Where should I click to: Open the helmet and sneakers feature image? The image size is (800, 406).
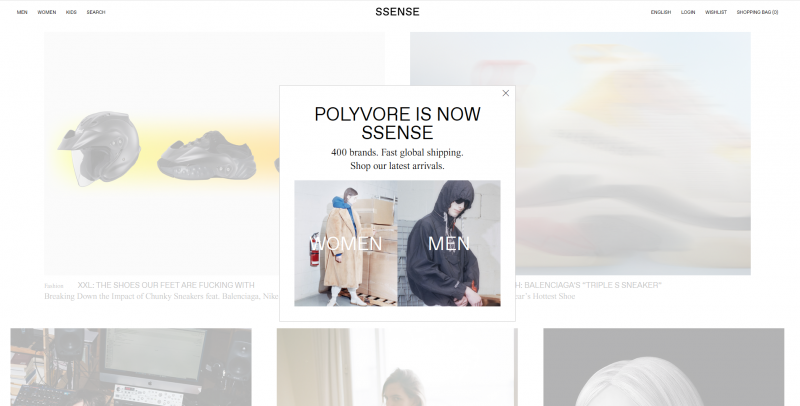(162, 154)
